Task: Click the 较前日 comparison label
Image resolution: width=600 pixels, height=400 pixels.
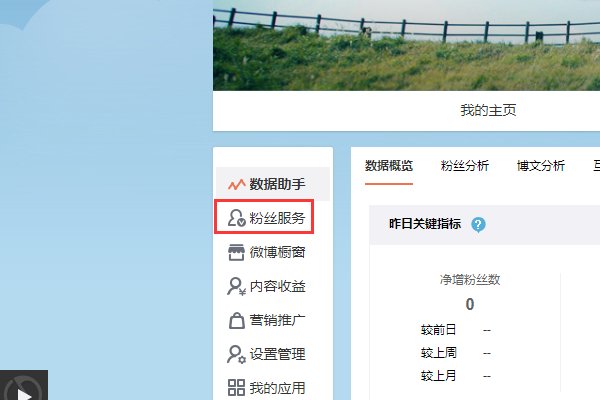Action: coord(438,330)
